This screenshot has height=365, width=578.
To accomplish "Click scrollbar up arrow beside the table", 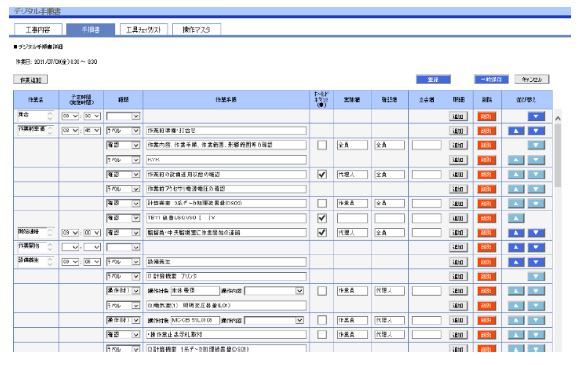I will click(558, 118).
